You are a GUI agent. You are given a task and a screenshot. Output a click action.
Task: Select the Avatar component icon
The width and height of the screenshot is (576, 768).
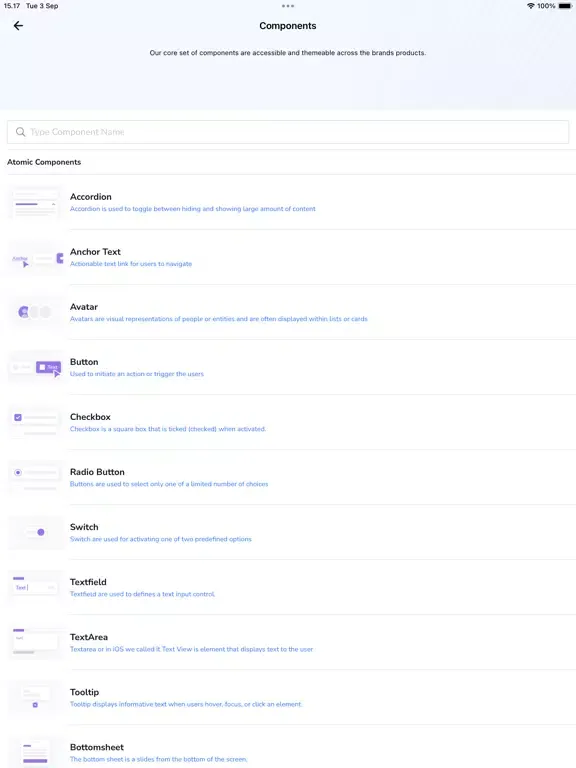click(35, 312)
